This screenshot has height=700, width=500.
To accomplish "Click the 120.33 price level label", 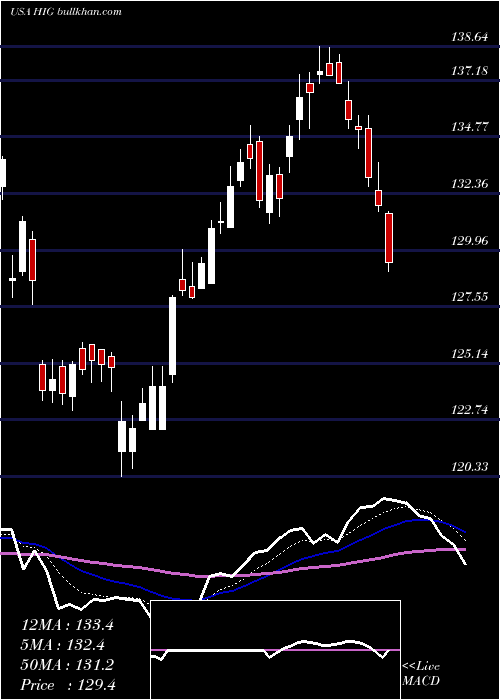I will (x=469, y=467).
